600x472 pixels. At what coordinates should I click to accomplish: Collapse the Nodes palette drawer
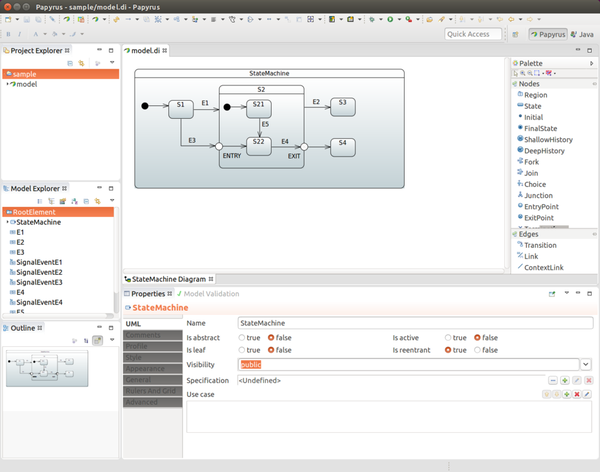pos(529,84)
